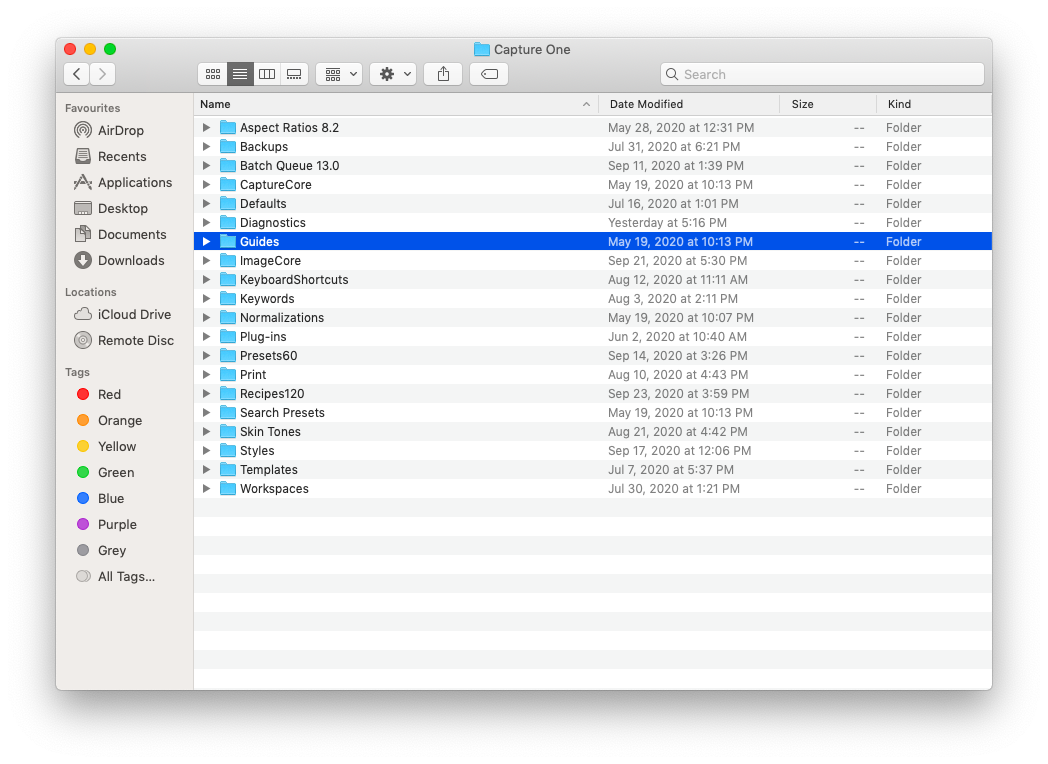Expand the selected Guides folder
This screenshot has width=1048, height=764.
(x=207, y=241)
